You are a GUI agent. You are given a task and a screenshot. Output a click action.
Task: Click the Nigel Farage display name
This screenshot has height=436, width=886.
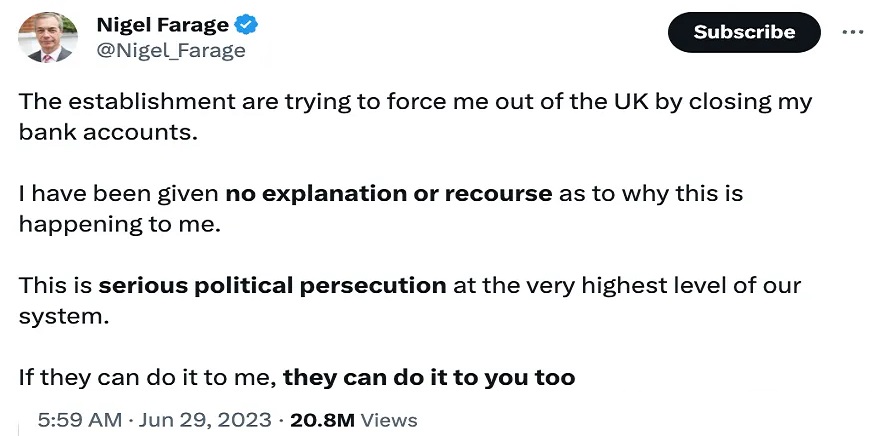pos(162,24)
